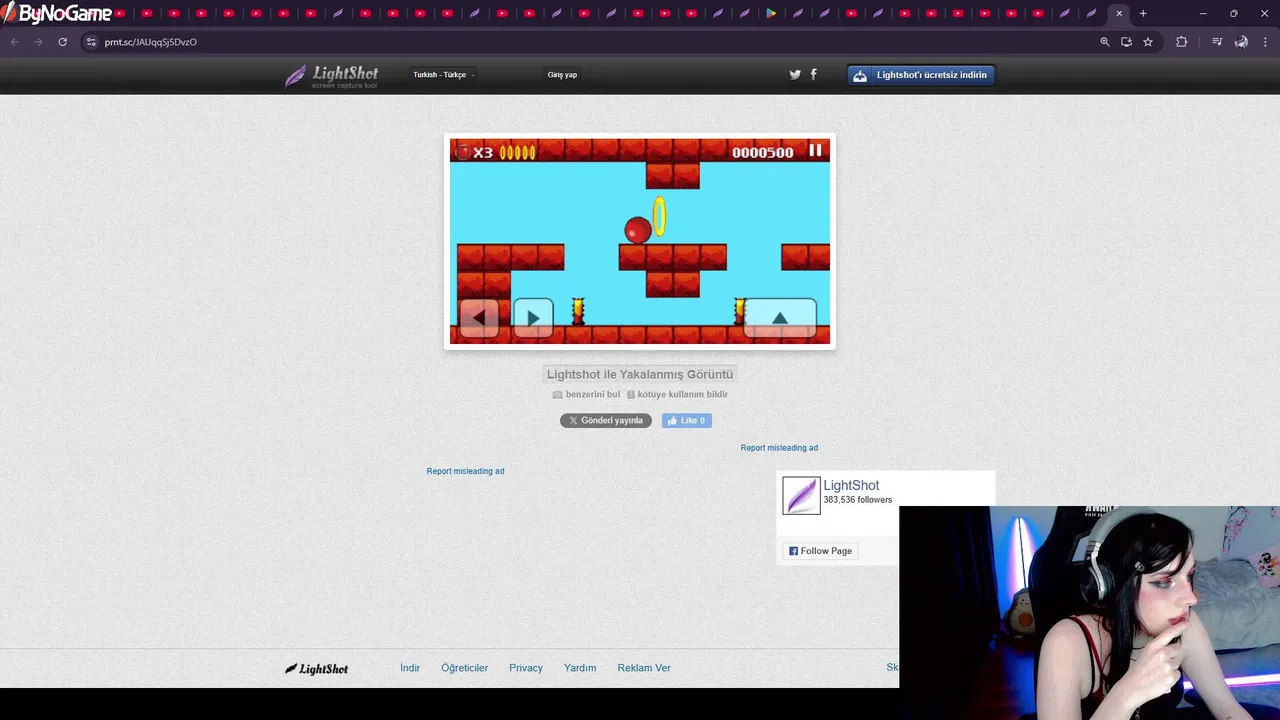Open the Chrome three-dot menu
This screenshot has height=720, width=1280.
point(1265,42)
